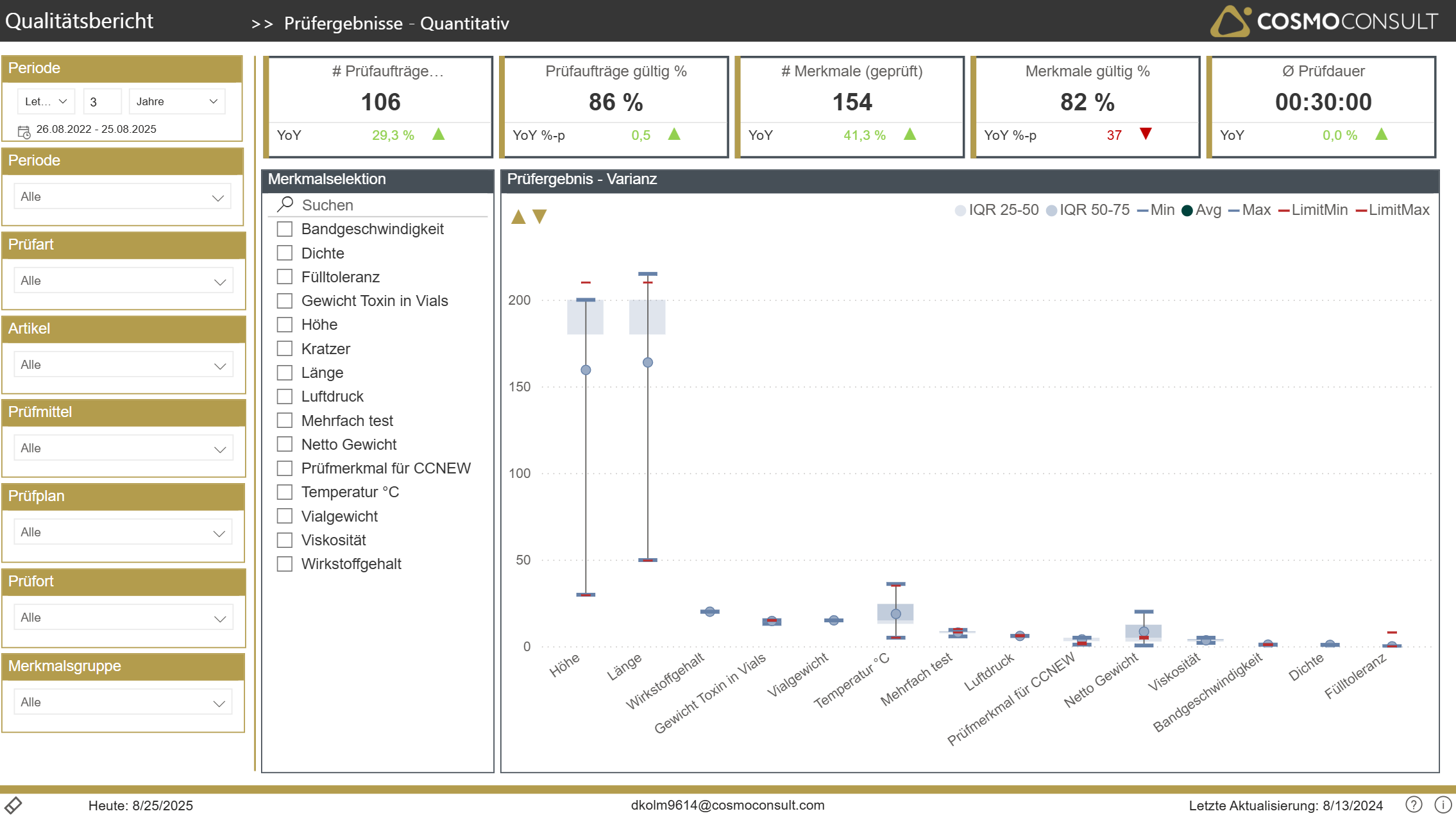Viewport: 1456px width, 818px height.
Task: Click the Qualitätsbericht title
Action: coord(80,21)
